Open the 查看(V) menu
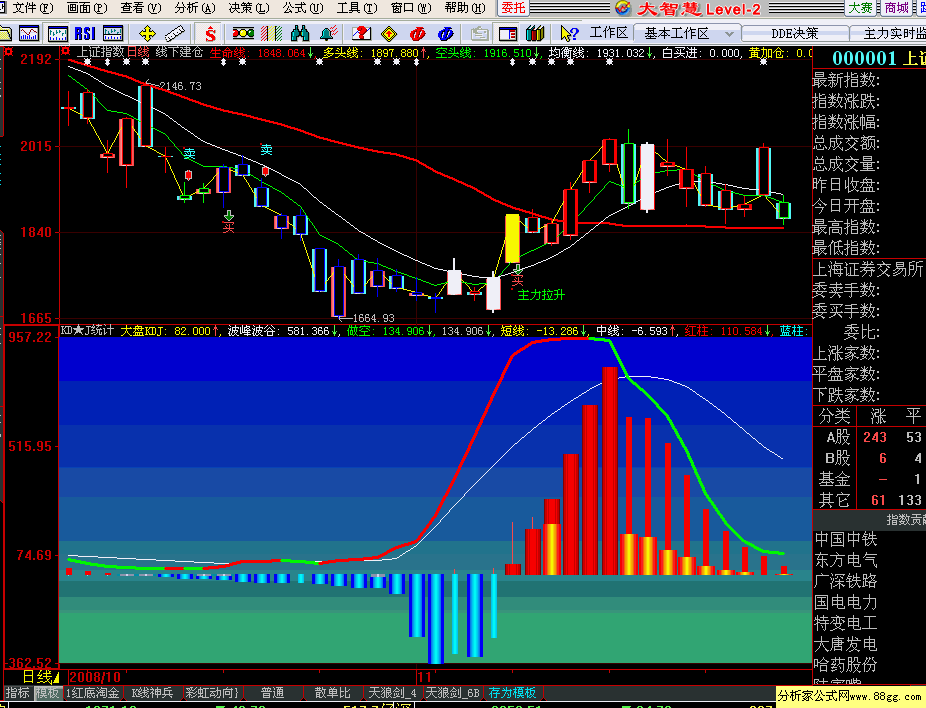Image resolution: width=926 pixels, height=708 pixels. coord(141,8)
